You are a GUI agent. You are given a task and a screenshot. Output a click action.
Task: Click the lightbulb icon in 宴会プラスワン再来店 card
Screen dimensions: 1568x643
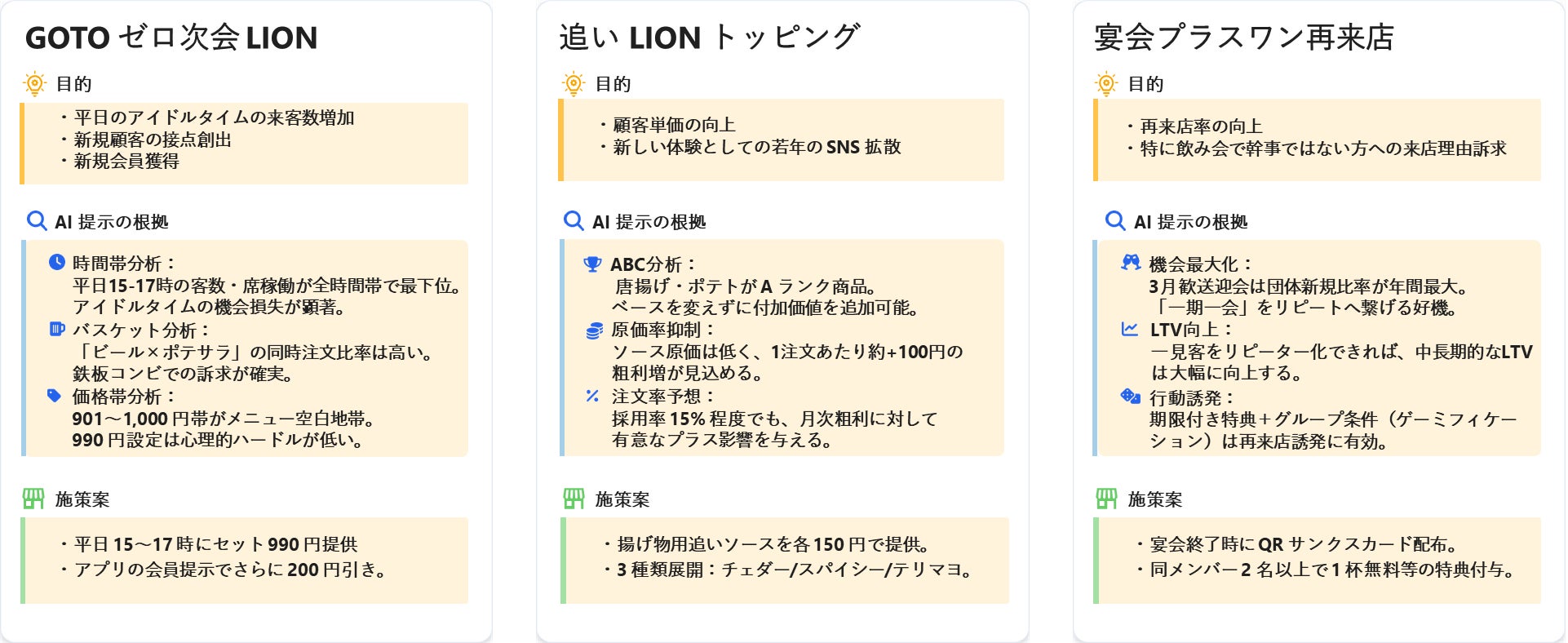(x=1106, y=83)
